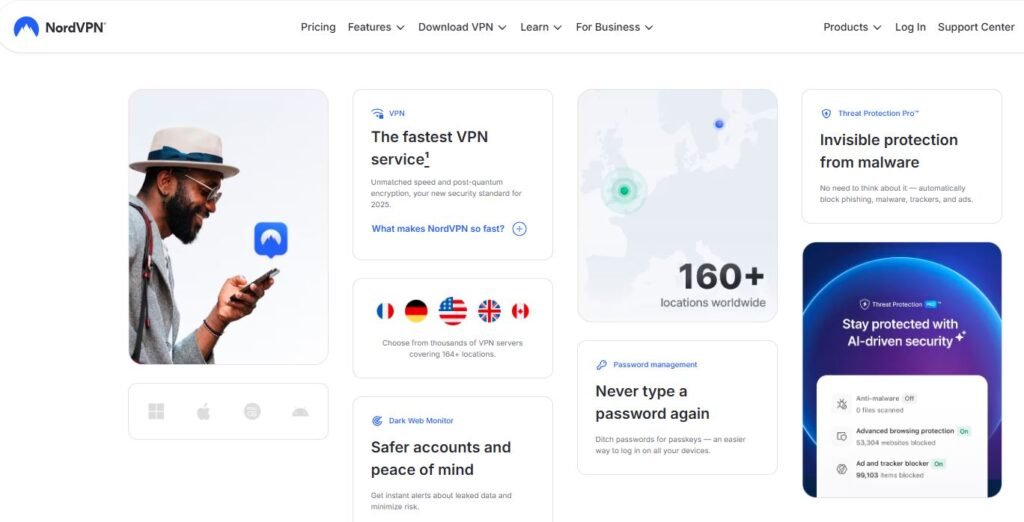This screenshot has width=1024, height=522.
Task: Choose the Android platform icon
Action: [300, 412]
